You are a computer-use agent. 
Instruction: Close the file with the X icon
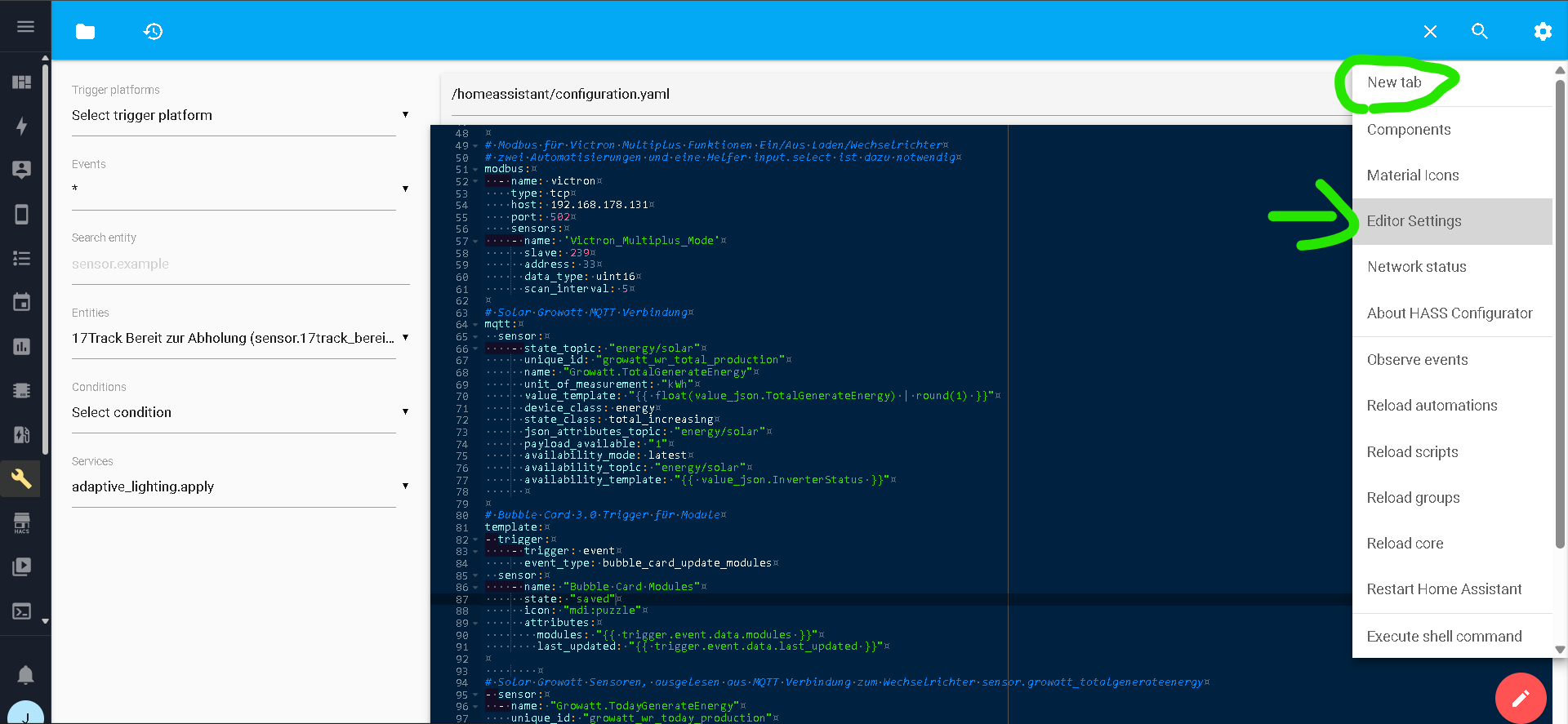click(1430, 32)
